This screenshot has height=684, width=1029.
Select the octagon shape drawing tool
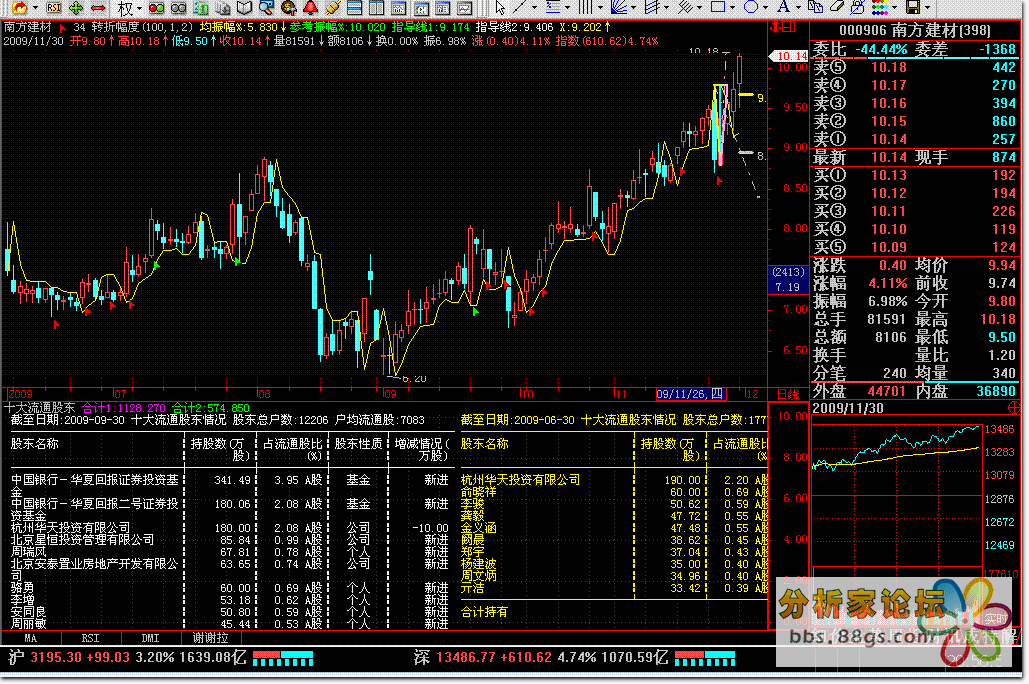click(751, 7)
